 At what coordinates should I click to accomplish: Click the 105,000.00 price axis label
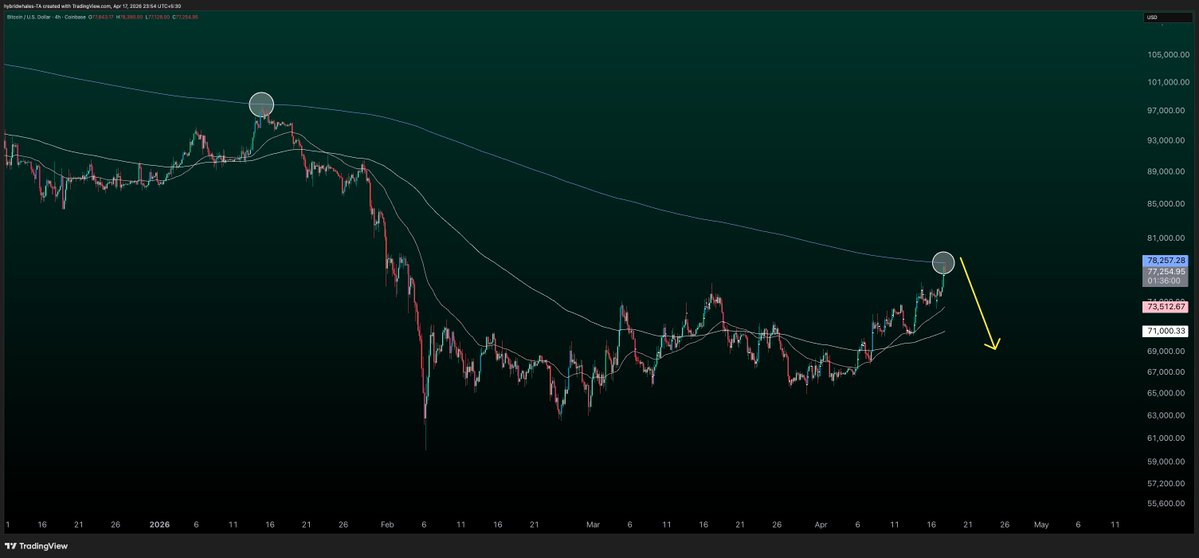point(1166,54)
